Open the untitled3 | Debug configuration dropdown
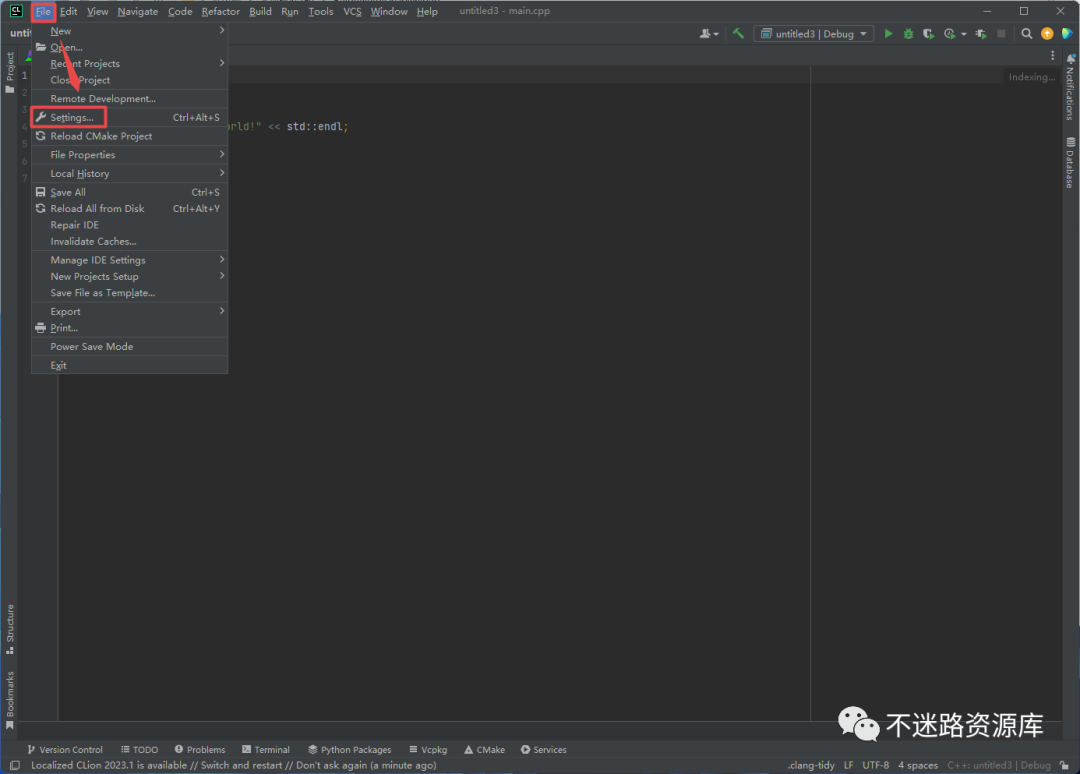Screen dimensions: 1080x774 pos(814,33)
